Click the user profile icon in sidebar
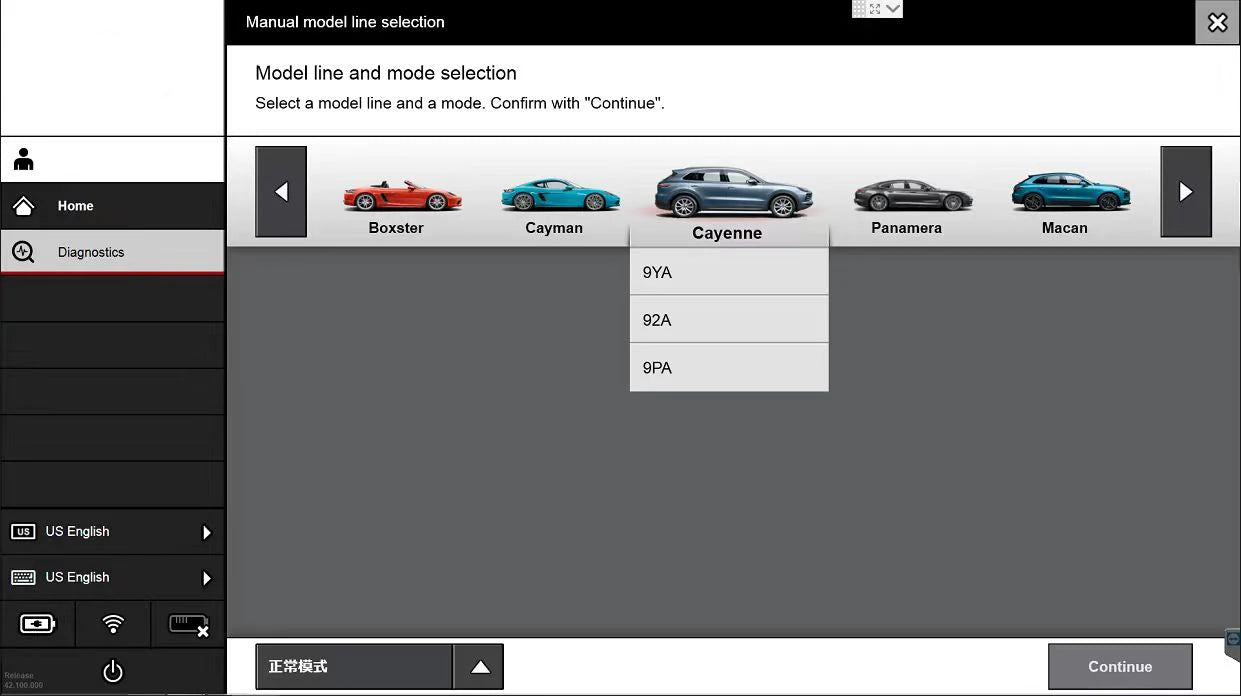 coord(24,159)
